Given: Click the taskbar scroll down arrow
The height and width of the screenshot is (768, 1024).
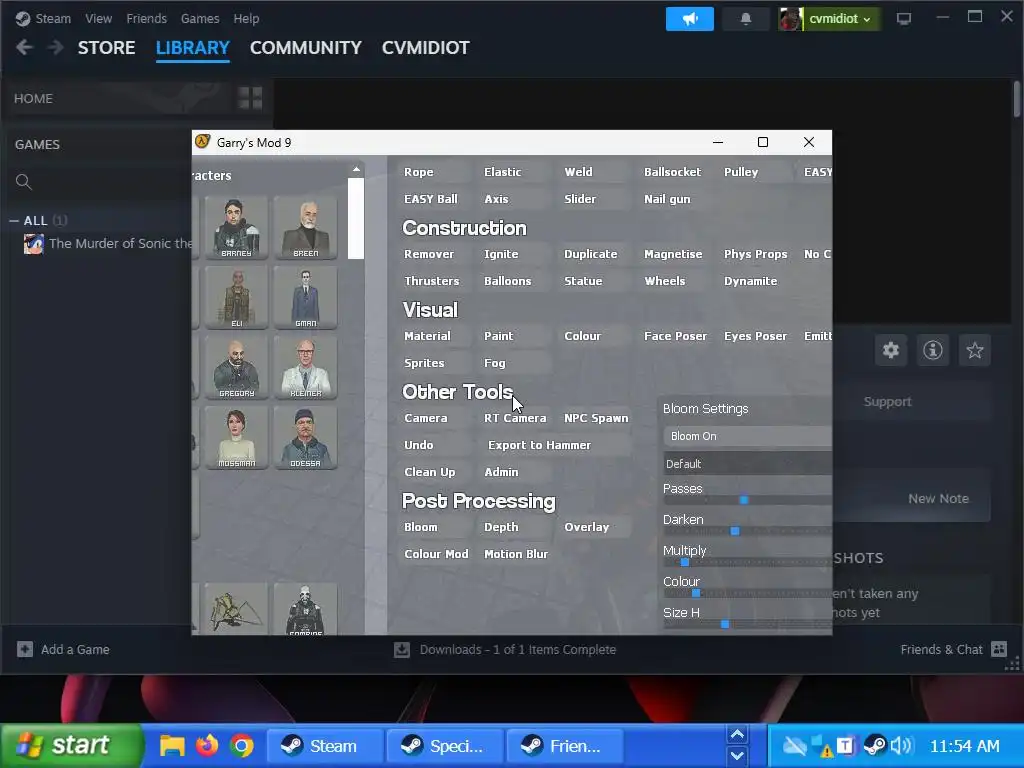Looking at the screenshot, I should click(x=737, y=756).
